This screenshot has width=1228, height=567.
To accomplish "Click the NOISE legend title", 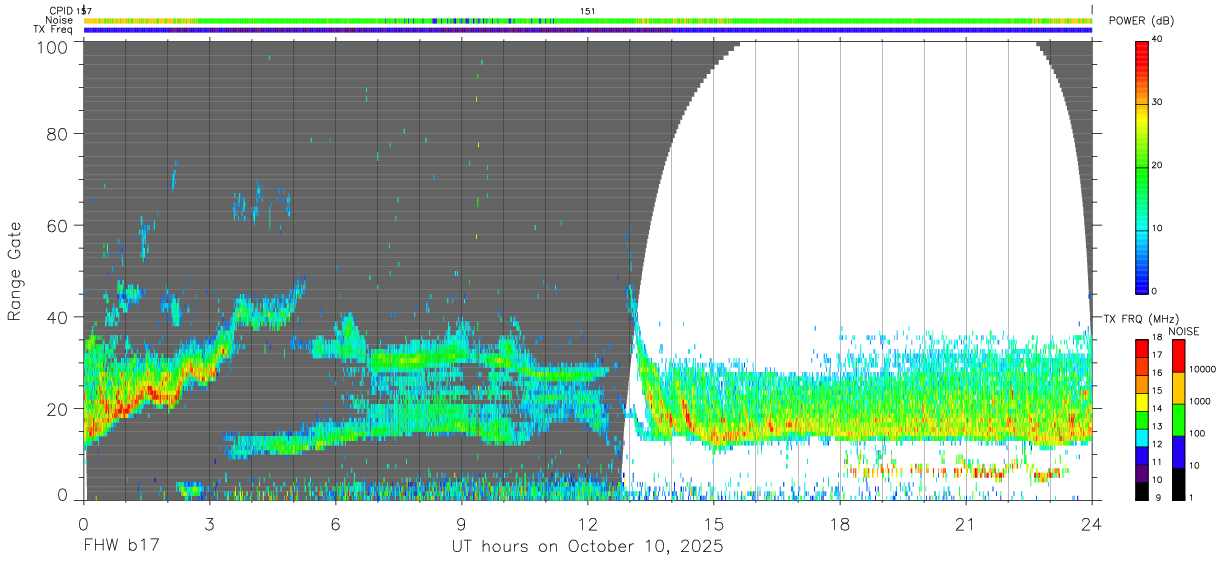I will click(1186, 331).
